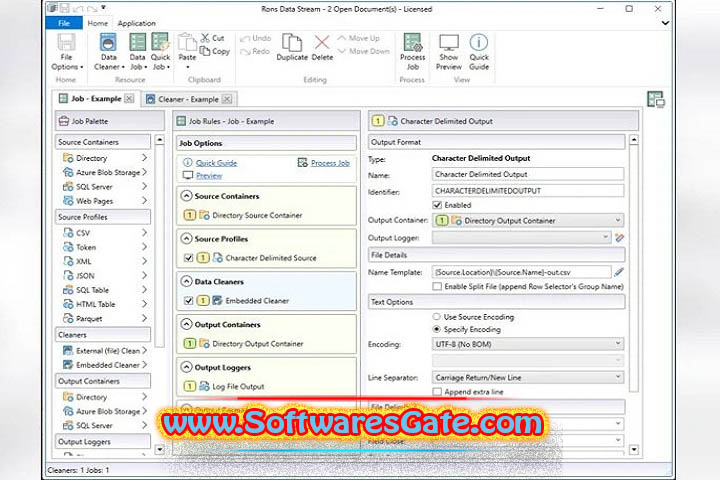Image resolution: width=720 pixels, height=480 pixels.
Task: Select Embedded Cleaner in the Cleaners palette
Action: 105,365
